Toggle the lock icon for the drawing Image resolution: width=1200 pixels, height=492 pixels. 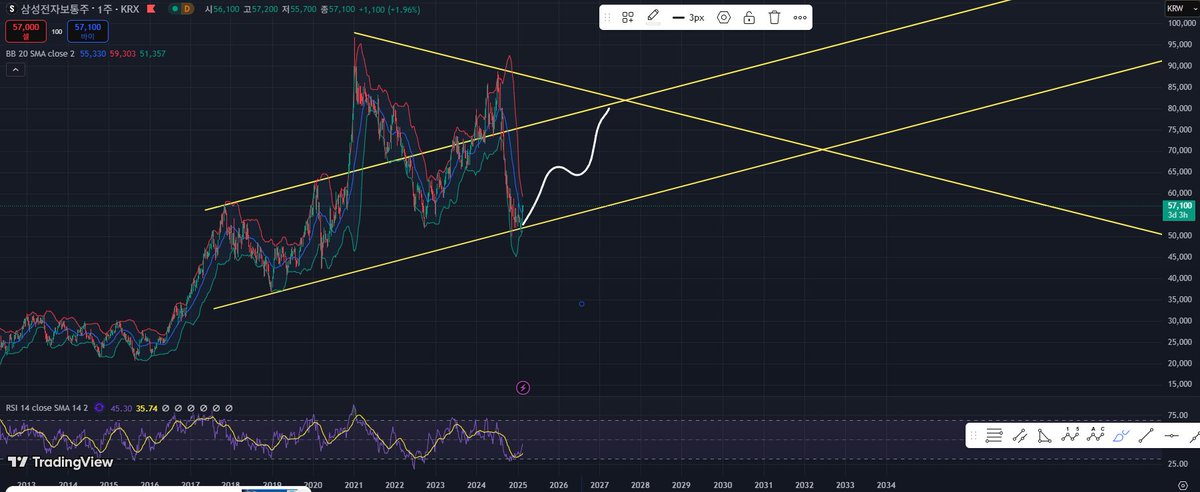coord(749,17)
